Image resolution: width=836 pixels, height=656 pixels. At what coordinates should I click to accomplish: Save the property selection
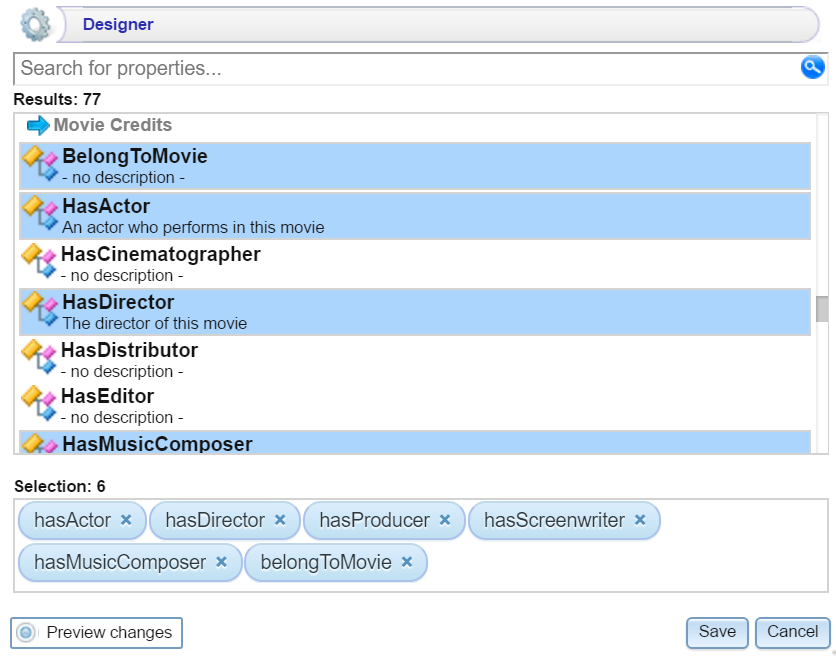tap(716, 632)
